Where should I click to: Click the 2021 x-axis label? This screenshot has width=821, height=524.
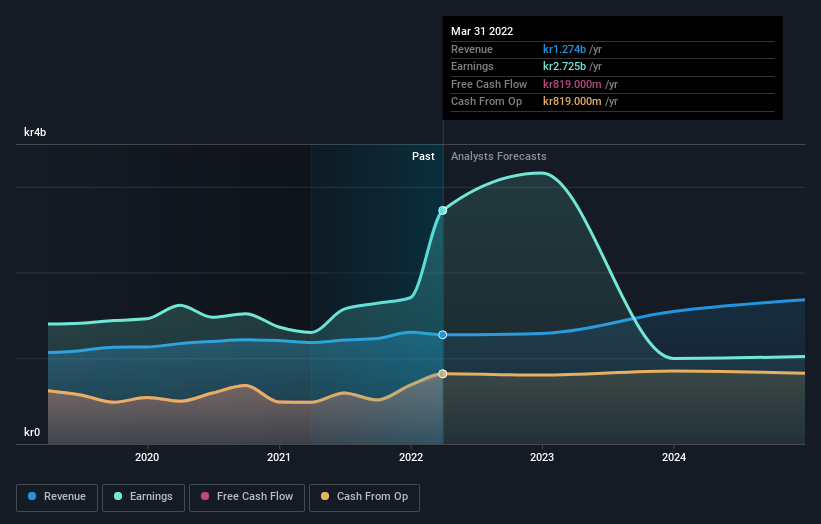click(x=279, y=458)
